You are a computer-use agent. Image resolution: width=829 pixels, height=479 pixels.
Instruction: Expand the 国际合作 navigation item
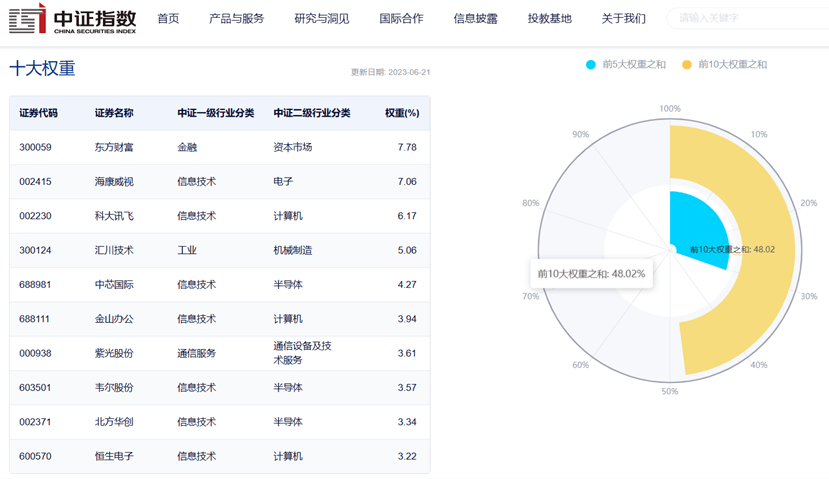click(x=401, y=19)
